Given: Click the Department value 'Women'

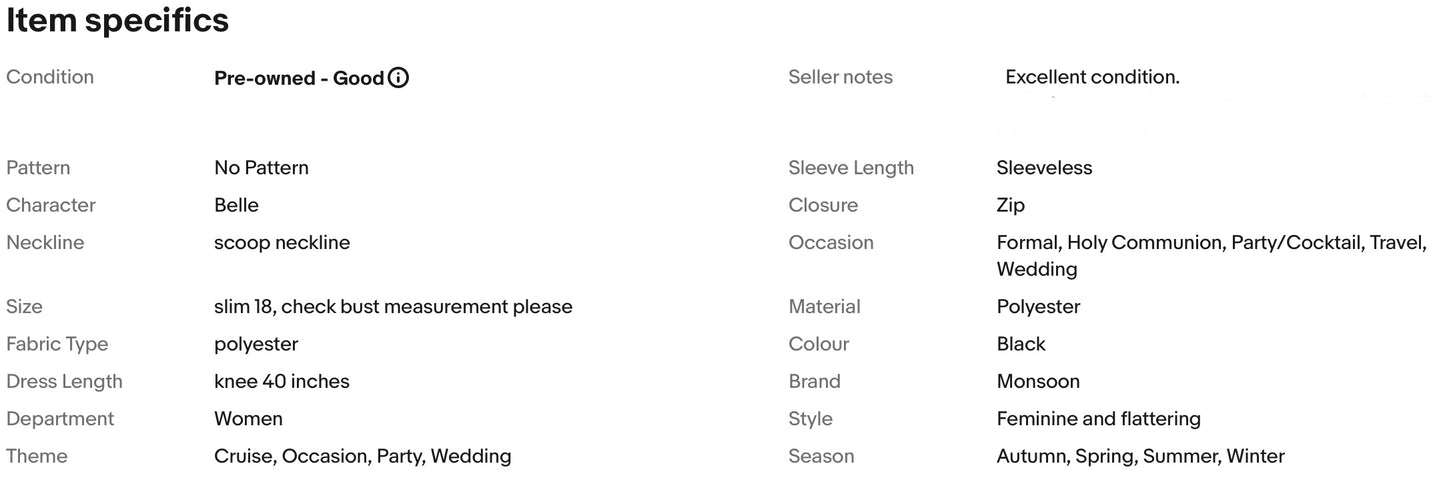Looking at the screenshot, I should click(248, 419).
